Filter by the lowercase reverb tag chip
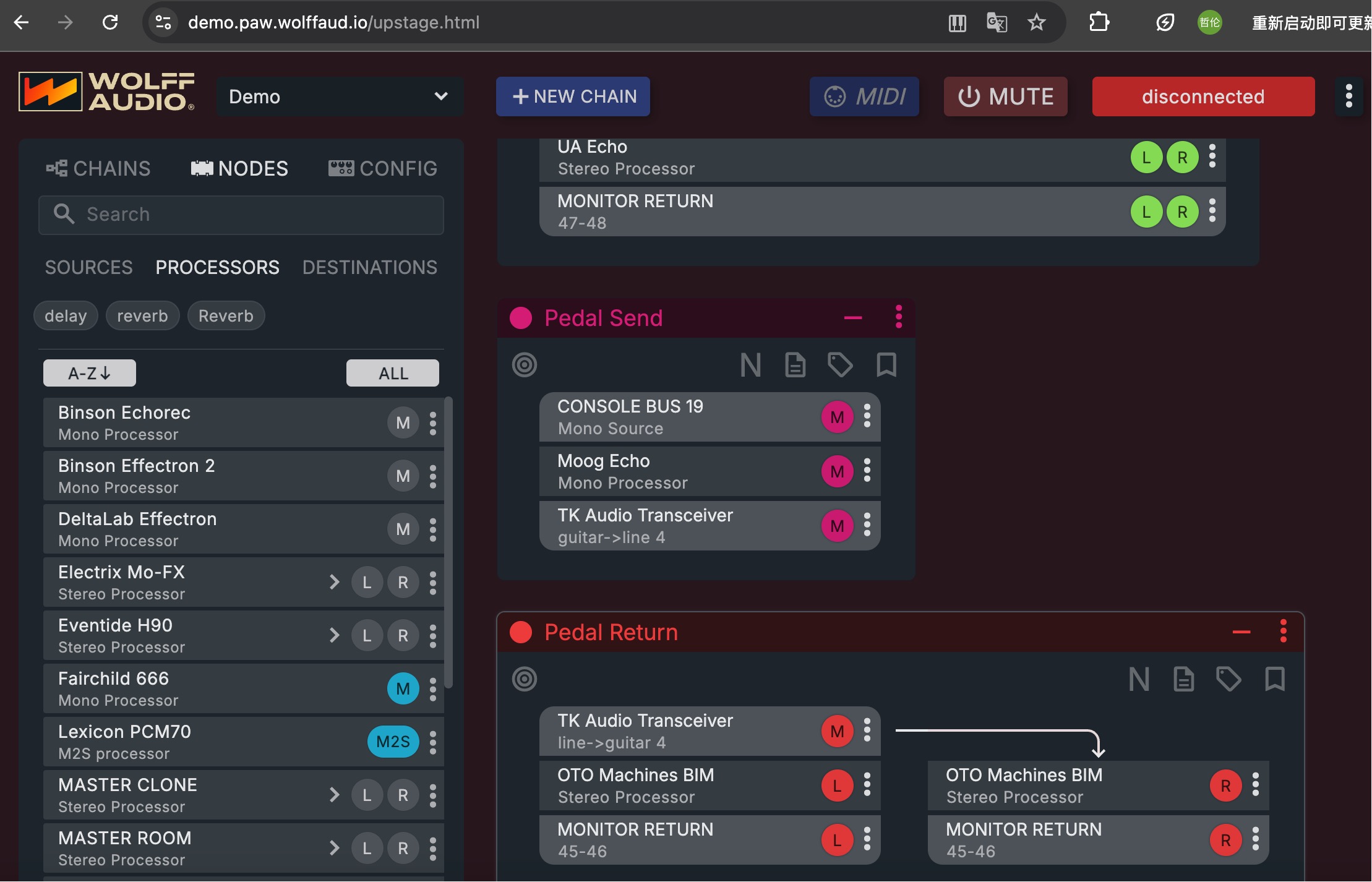 [x=142, y=316]
